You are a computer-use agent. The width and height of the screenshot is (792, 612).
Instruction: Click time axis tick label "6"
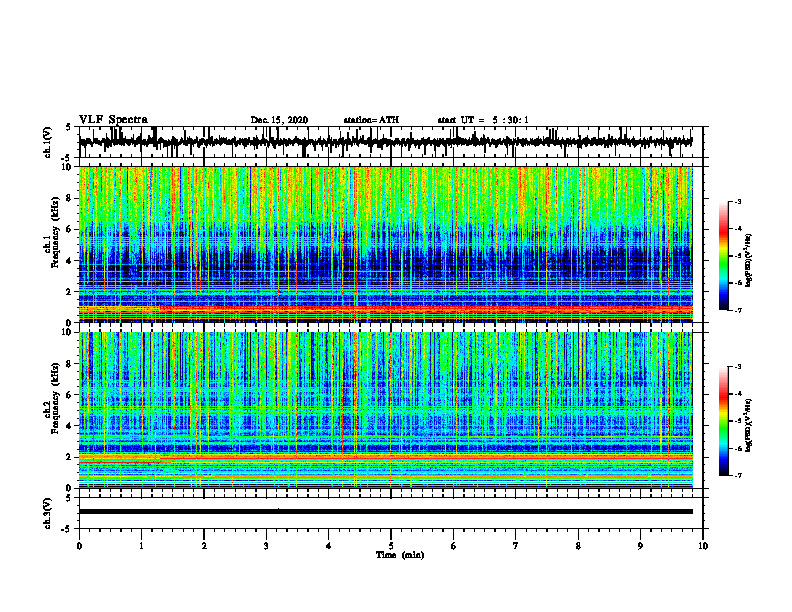(454, 546)
